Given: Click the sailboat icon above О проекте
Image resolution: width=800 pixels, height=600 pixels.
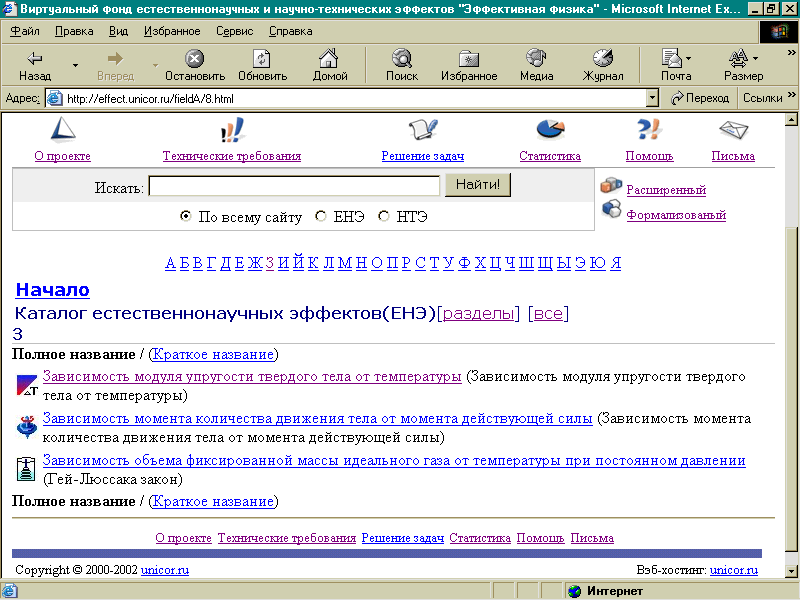Looking at the screenshot, I should [x=63, y=130].
